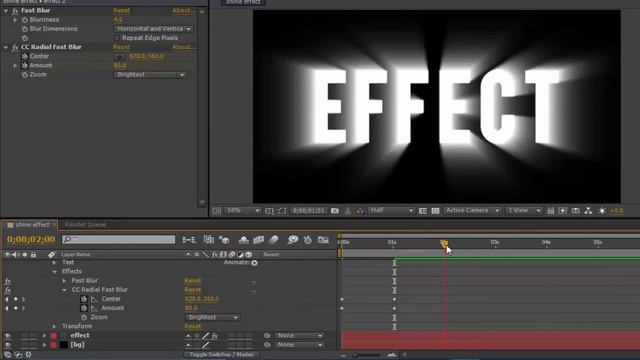
Task: Take a snapshot with the camera icon
Action: (x=335, y=211)
